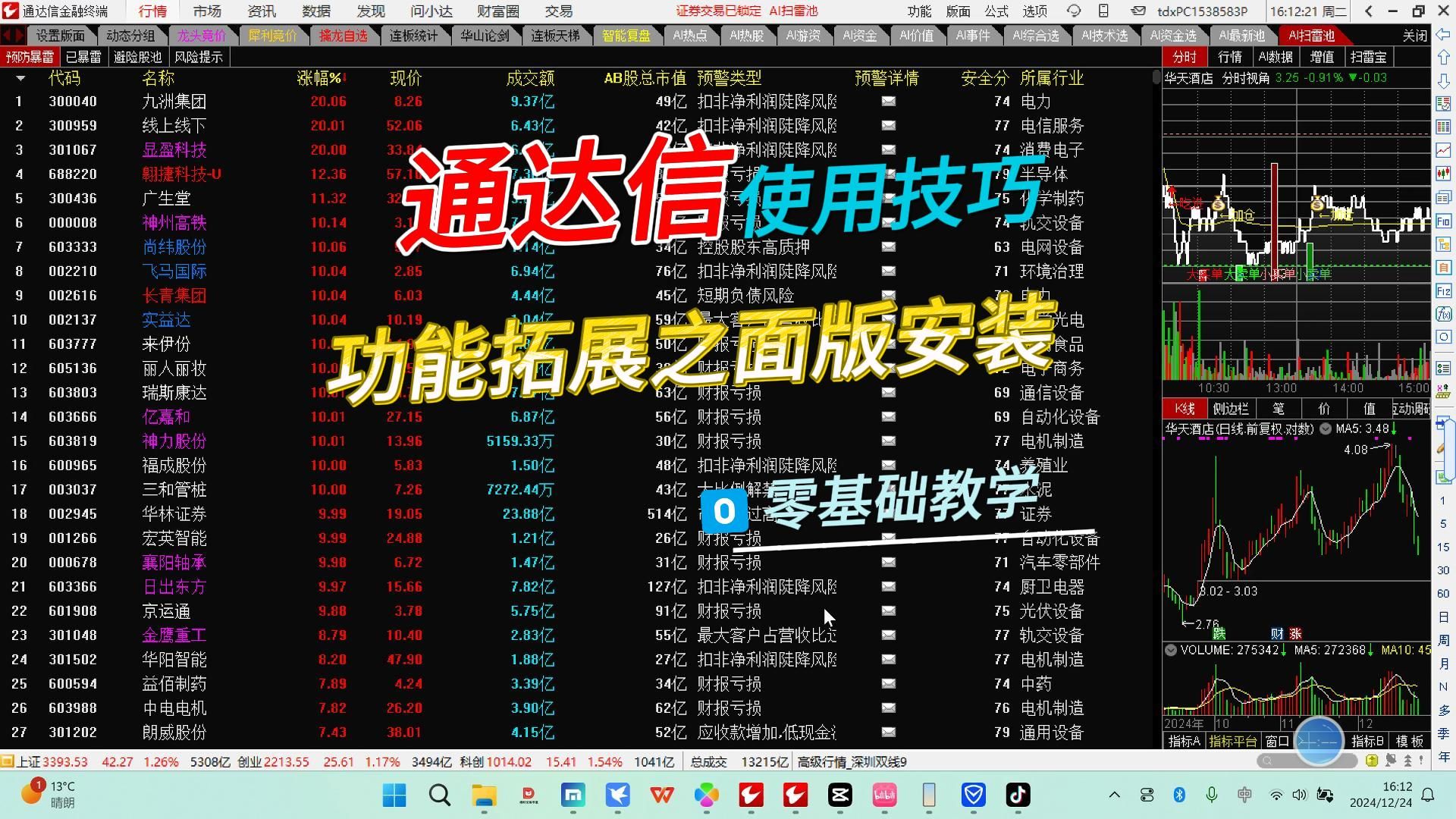Open the 功能 menu
1456x819 pixels.
pos(920,11)
